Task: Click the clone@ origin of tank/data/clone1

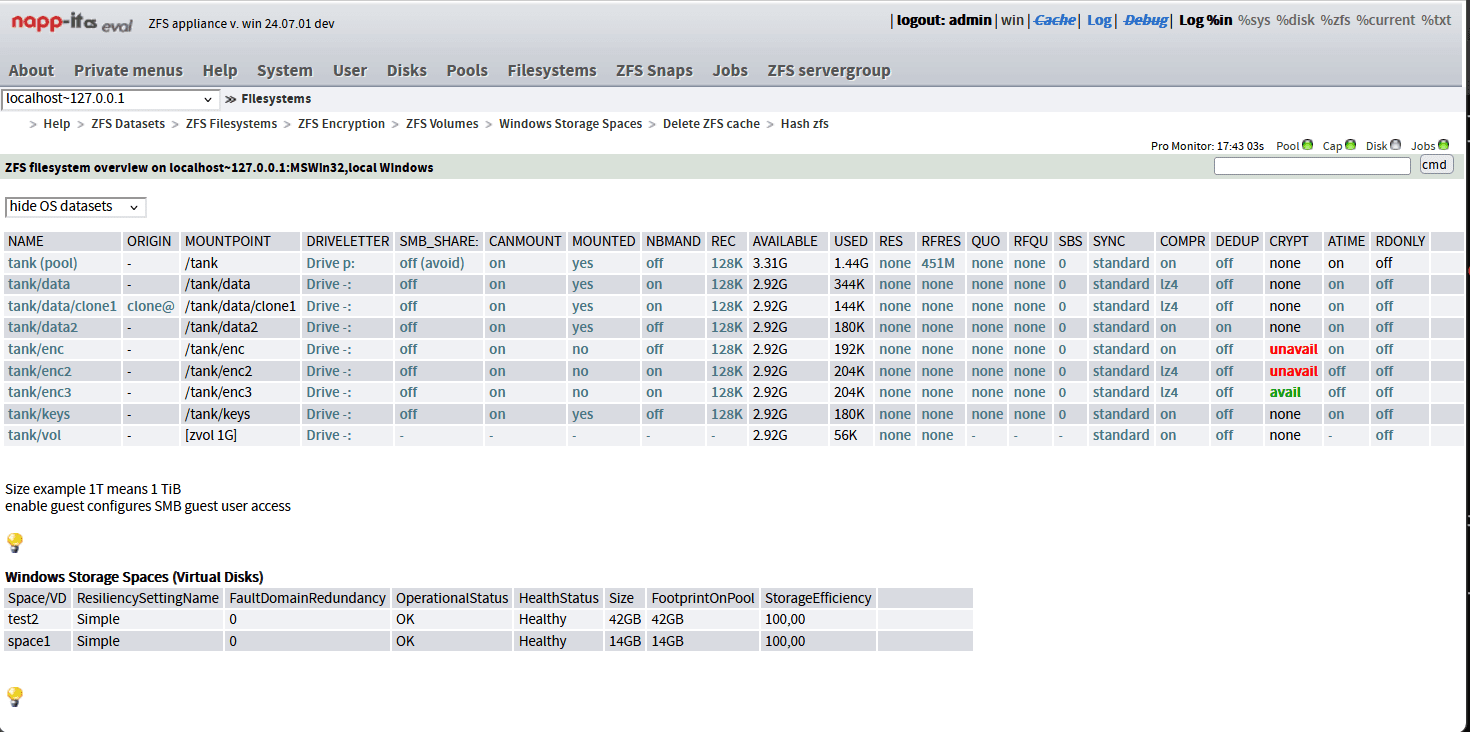Action: tap(151, 306)
